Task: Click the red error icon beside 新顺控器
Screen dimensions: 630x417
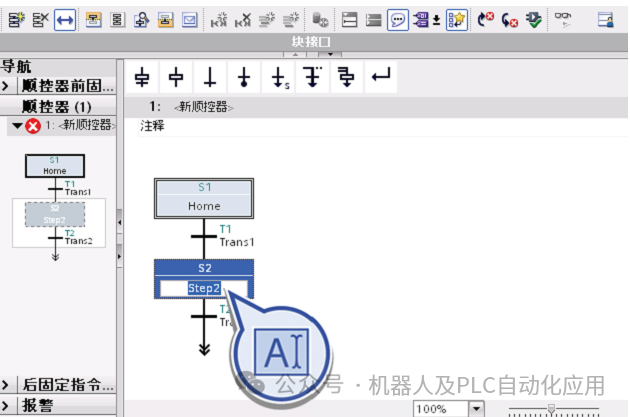Action: (x=33, y=126)
